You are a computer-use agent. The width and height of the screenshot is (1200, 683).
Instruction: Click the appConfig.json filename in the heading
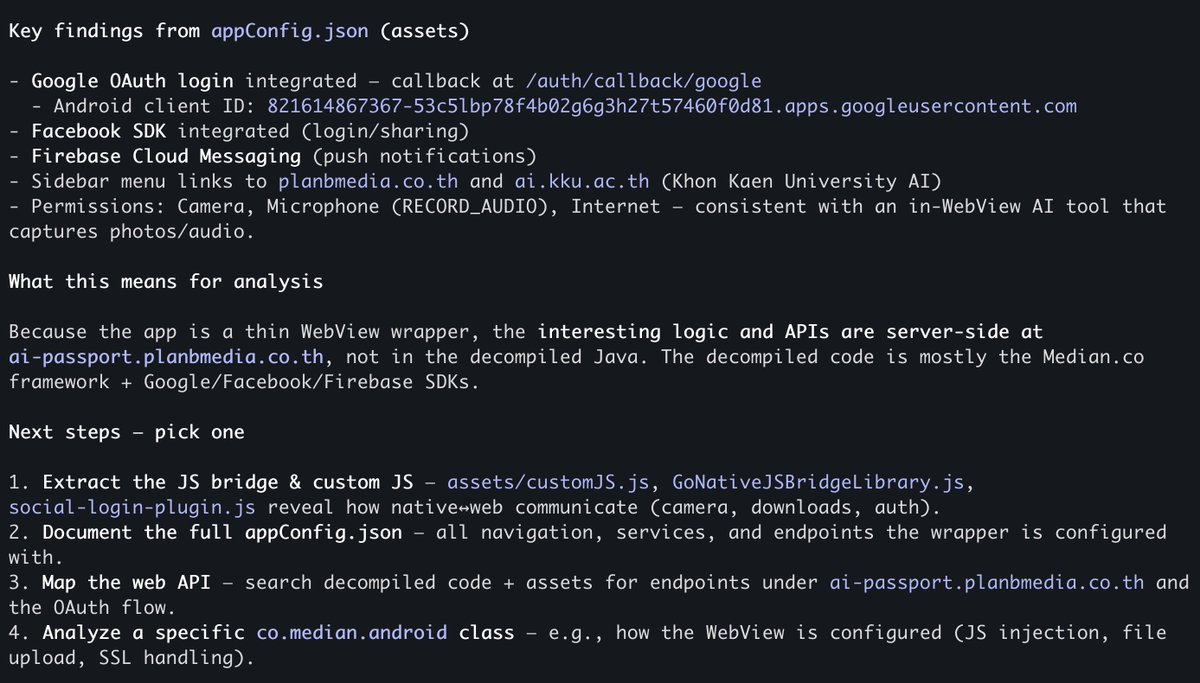click(288, 31)
